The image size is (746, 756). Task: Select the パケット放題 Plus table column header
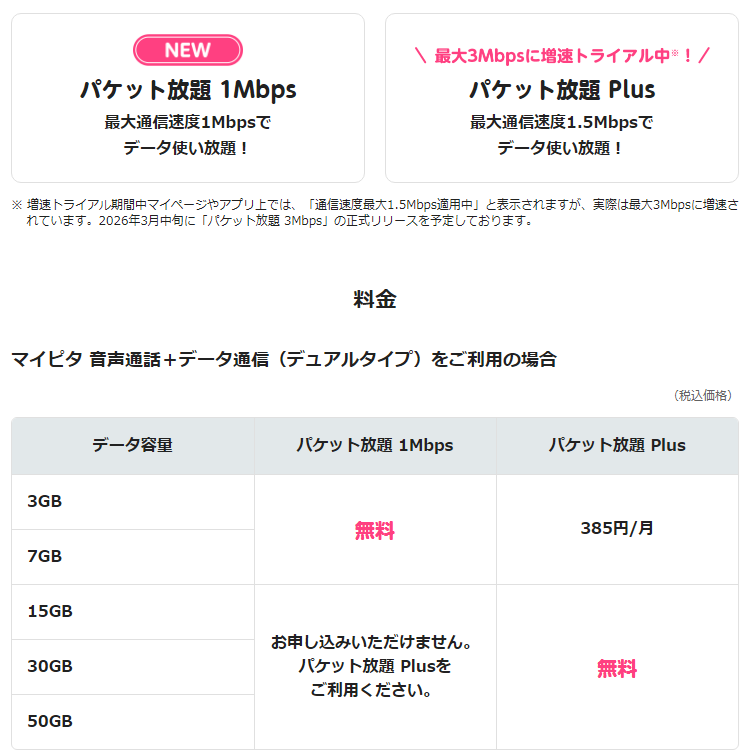617,446
